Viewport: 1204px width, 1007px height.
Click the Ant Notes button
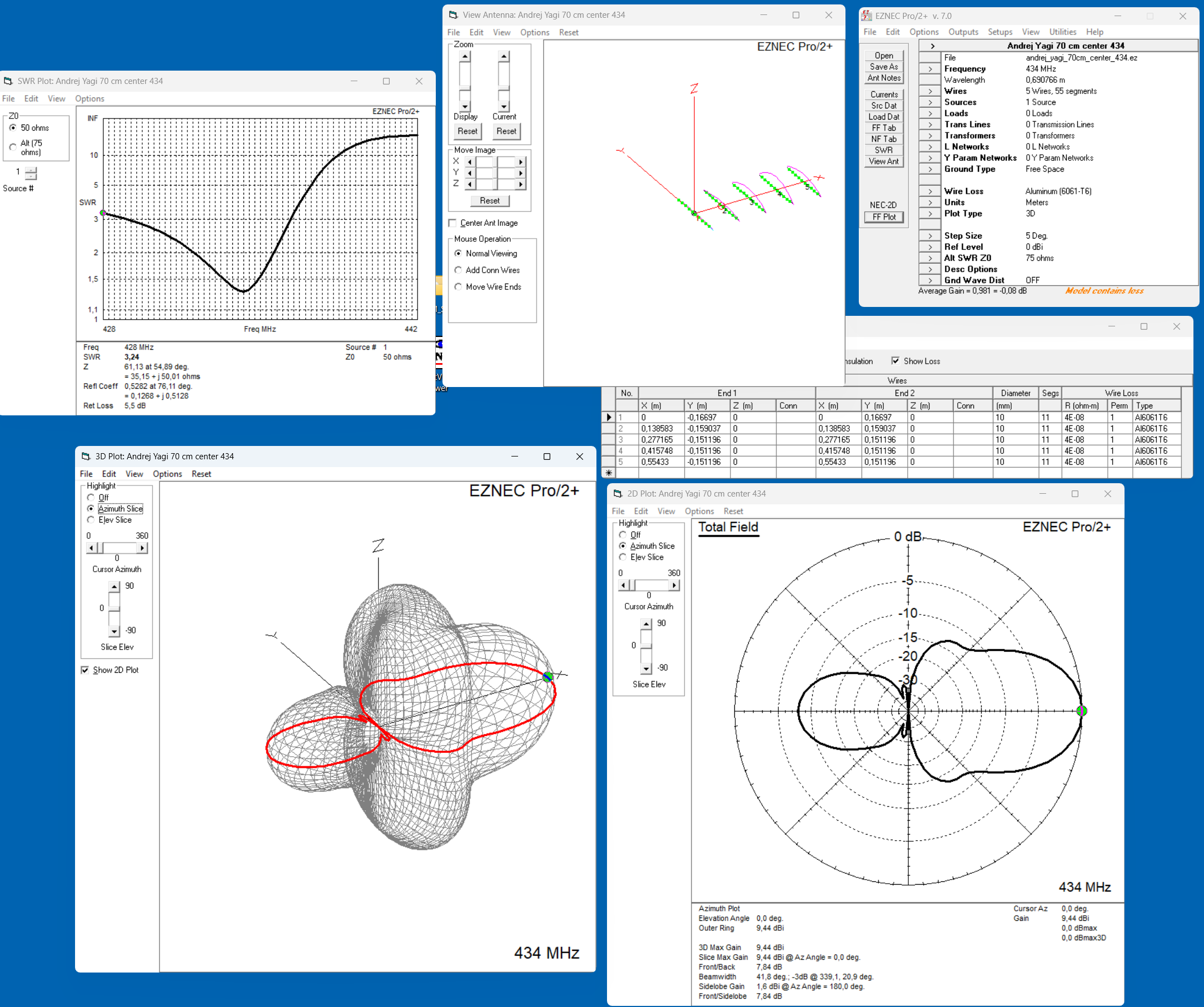tap(883, 78)
